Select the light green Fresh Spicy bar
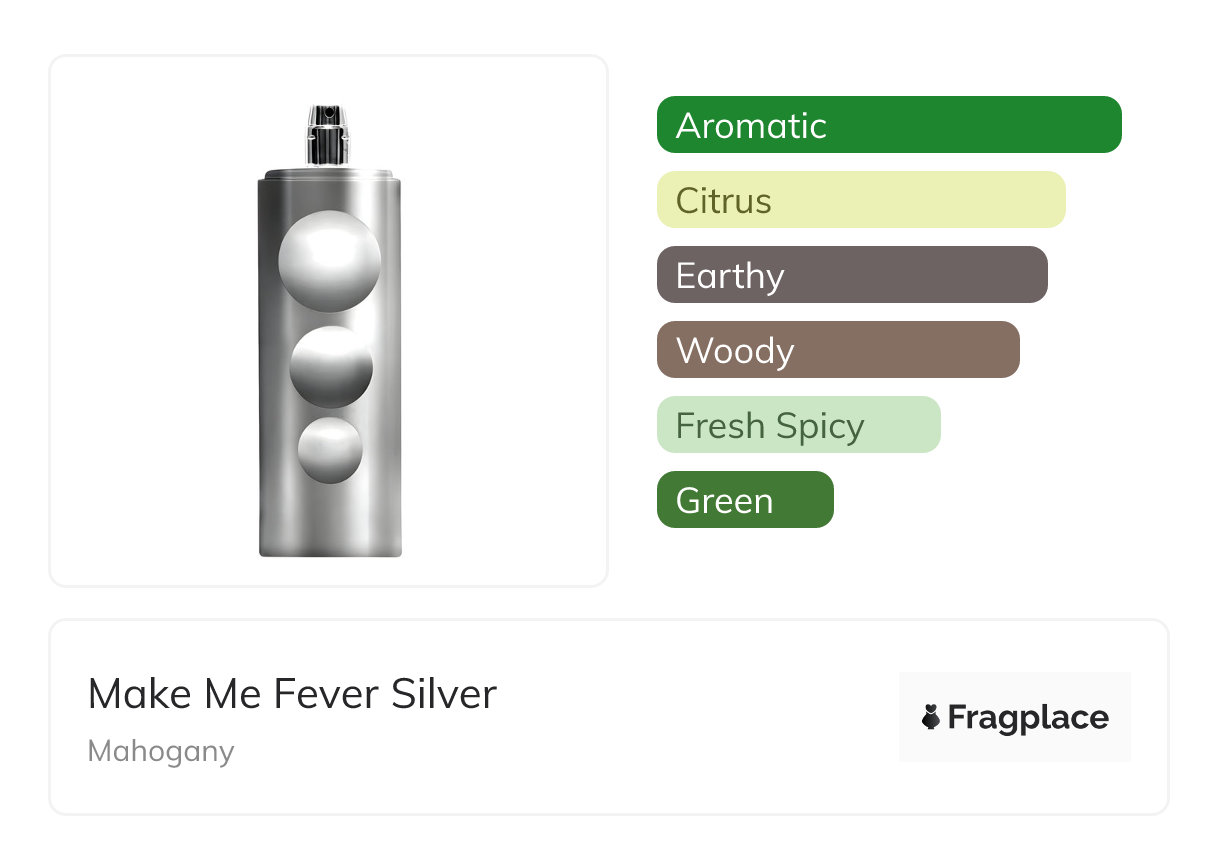This screenshot has width=1218, height=864. point(798,425)
